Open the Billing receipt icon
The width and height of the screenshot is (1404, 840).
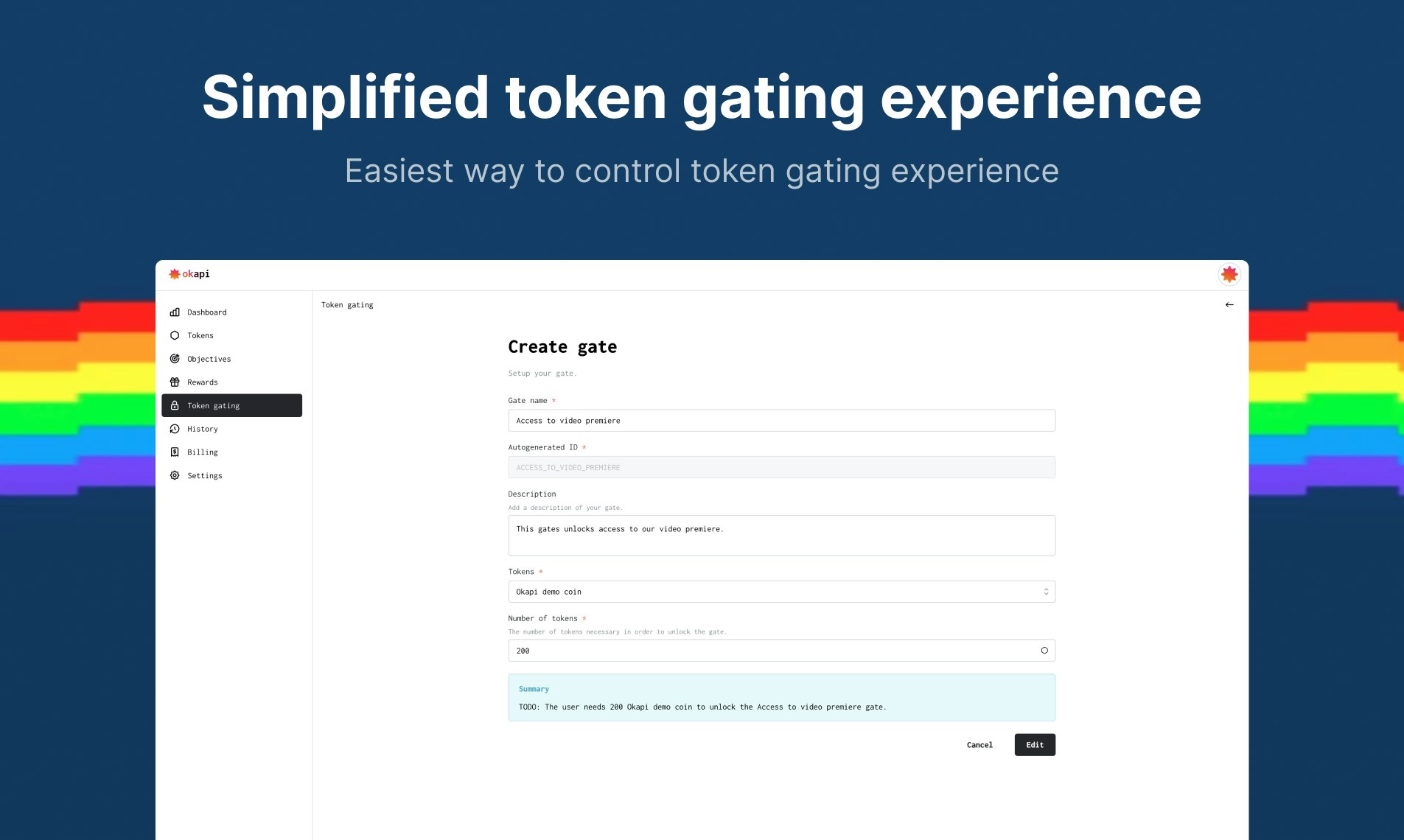175,452
